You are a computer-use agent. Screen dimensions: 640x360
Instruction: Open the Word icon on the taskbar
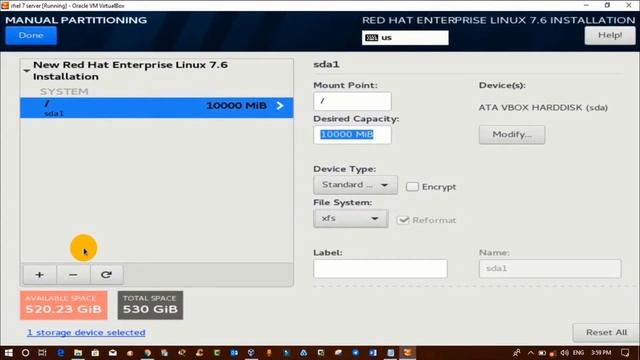pyautogui.click(x=373, y=353)
